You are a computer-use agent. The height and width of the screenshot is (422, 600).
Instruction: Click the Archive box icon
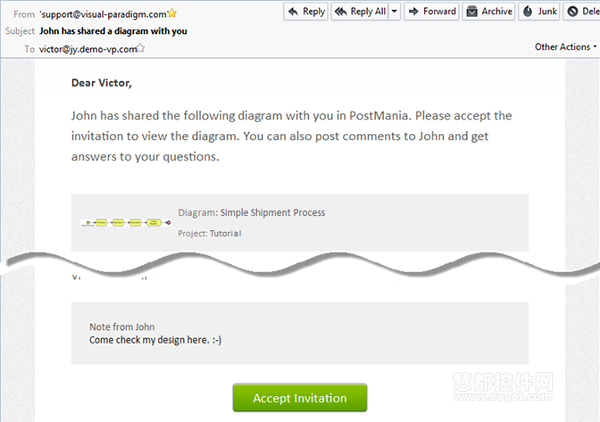[x=472, y=12]
